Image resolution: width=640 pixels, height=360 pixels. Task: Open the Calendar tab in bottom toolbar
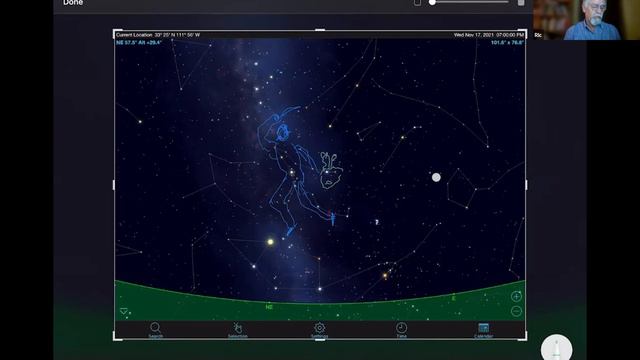[x=483, y=330]
